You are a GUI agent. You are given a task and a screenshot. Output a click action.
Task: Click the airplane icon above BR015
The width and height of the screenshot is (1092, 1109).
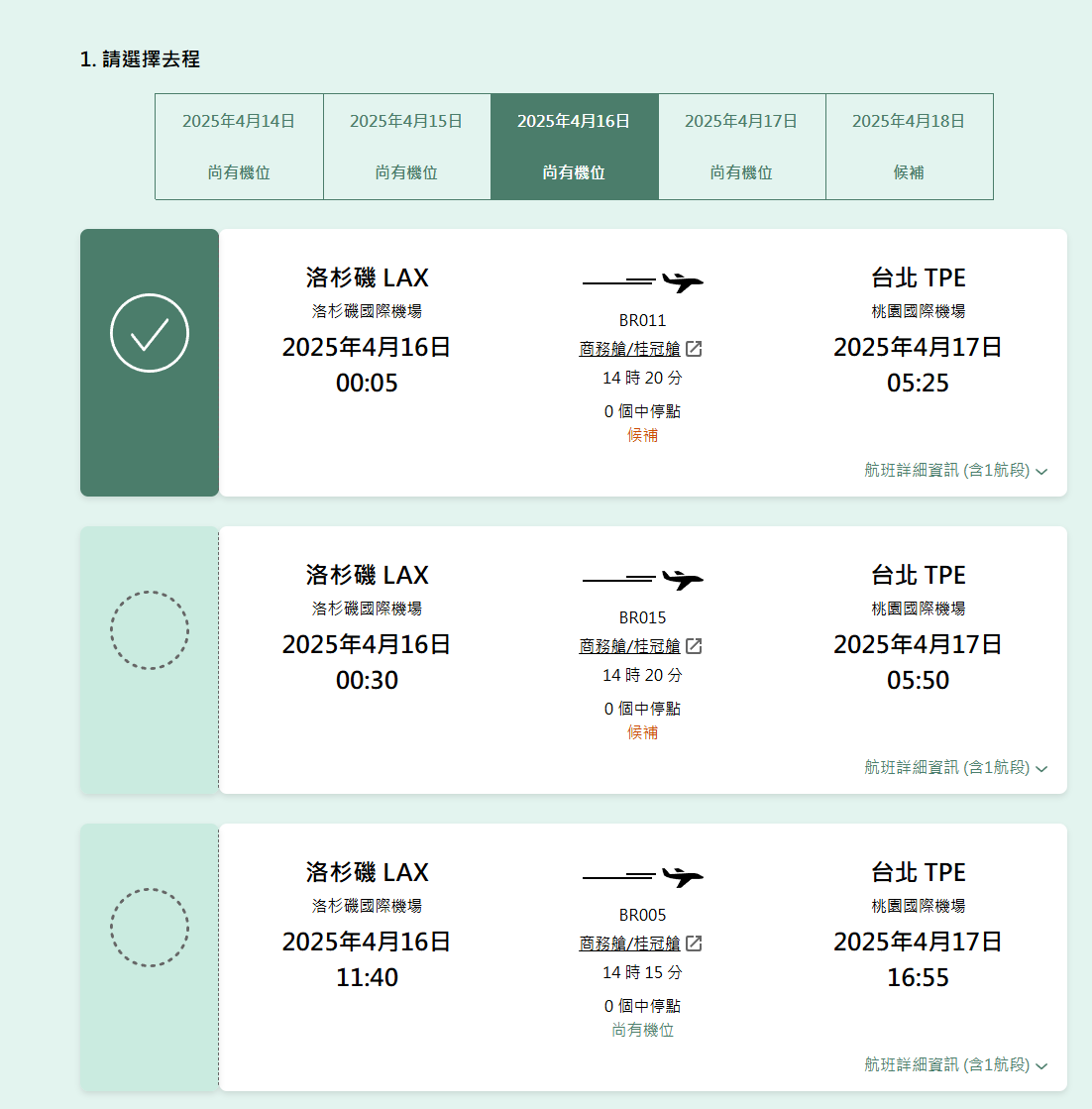point(682,580)
